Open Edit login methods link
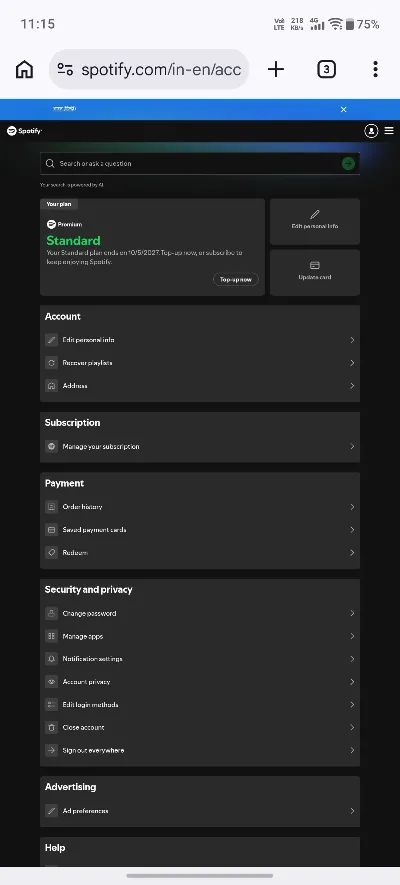 [200, 704]
